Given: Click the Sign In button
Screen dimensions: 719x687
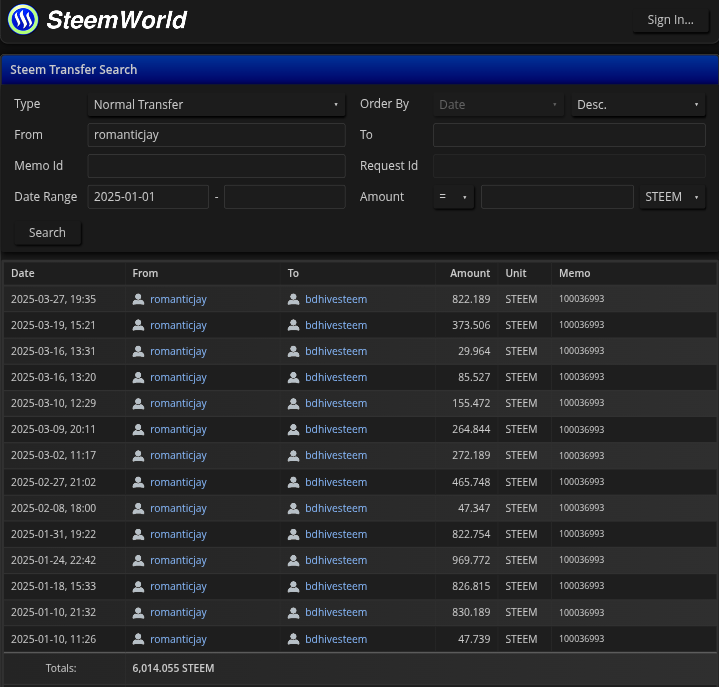Looking at the screenshot, I should [x=670, y=20].
